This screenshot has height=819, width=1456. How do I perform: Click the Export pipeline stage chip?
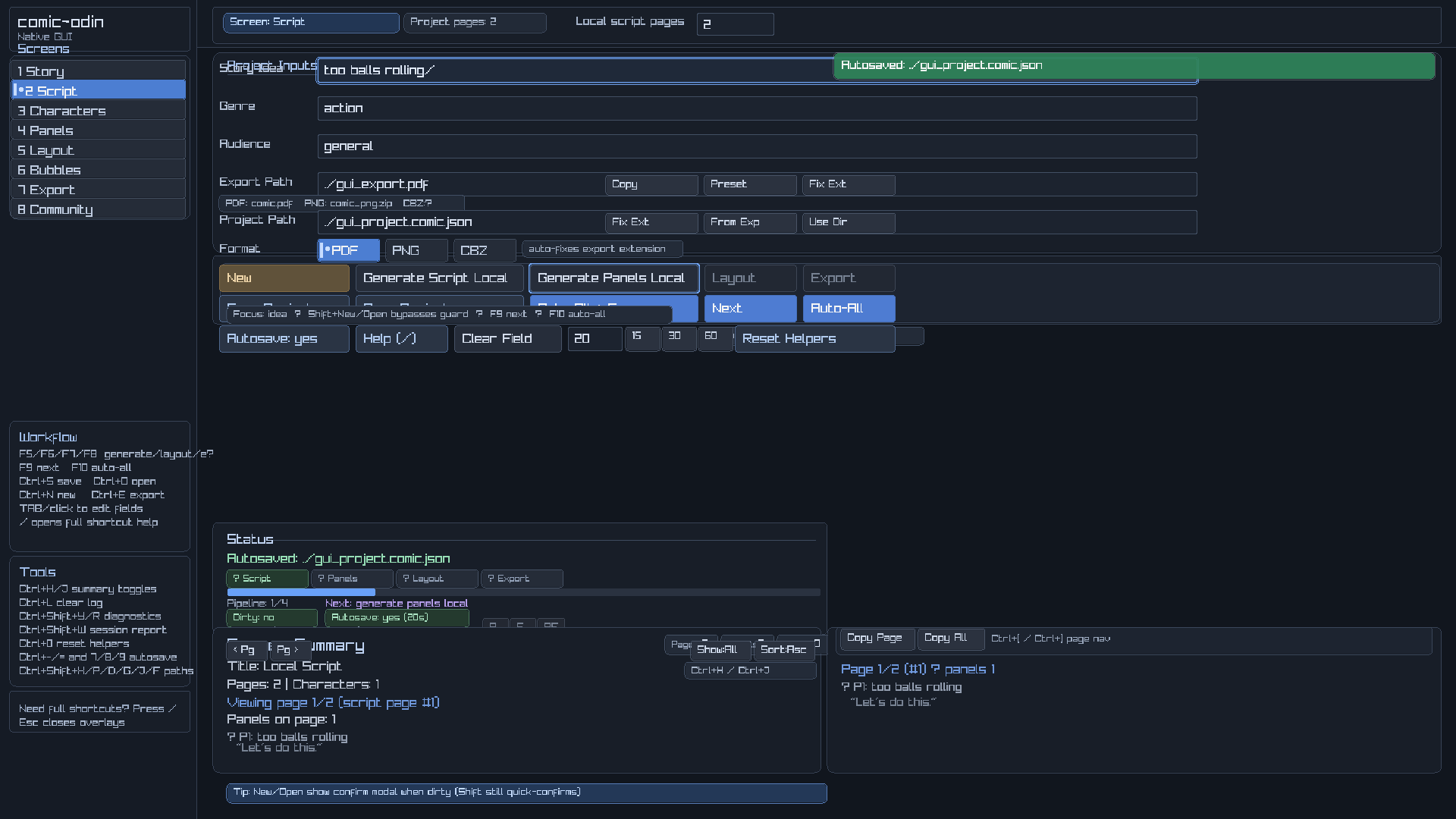click(x=522, y=579)
